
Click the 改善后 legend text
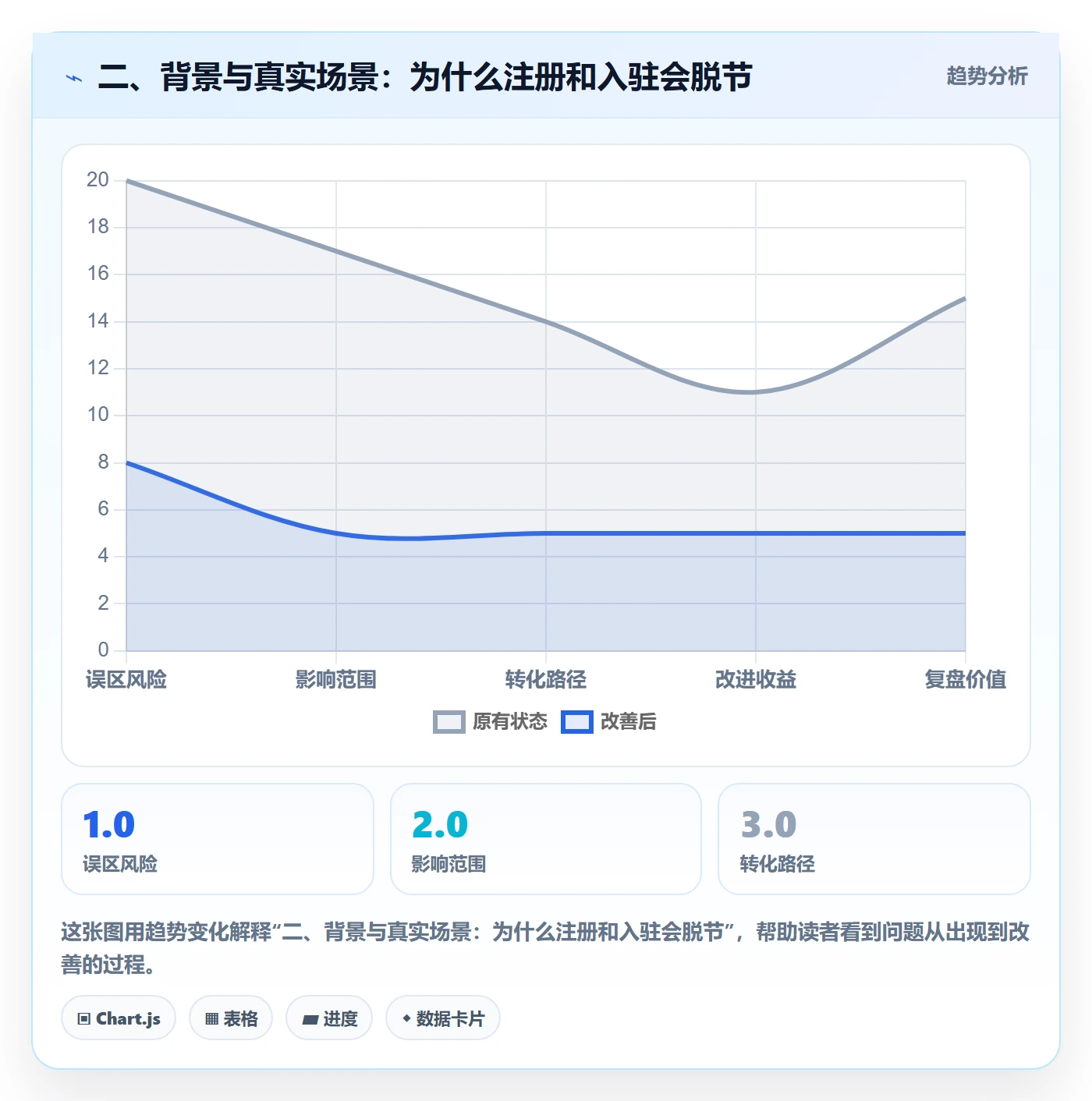(629, 722)
